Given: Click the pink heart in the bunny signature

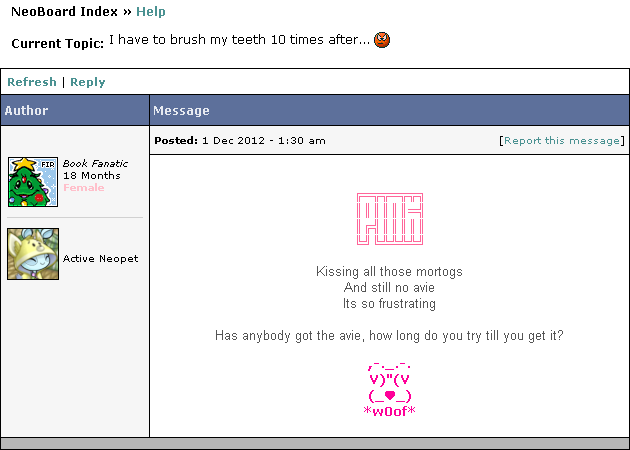Looking at the screenshot, I should click(389, 395).
